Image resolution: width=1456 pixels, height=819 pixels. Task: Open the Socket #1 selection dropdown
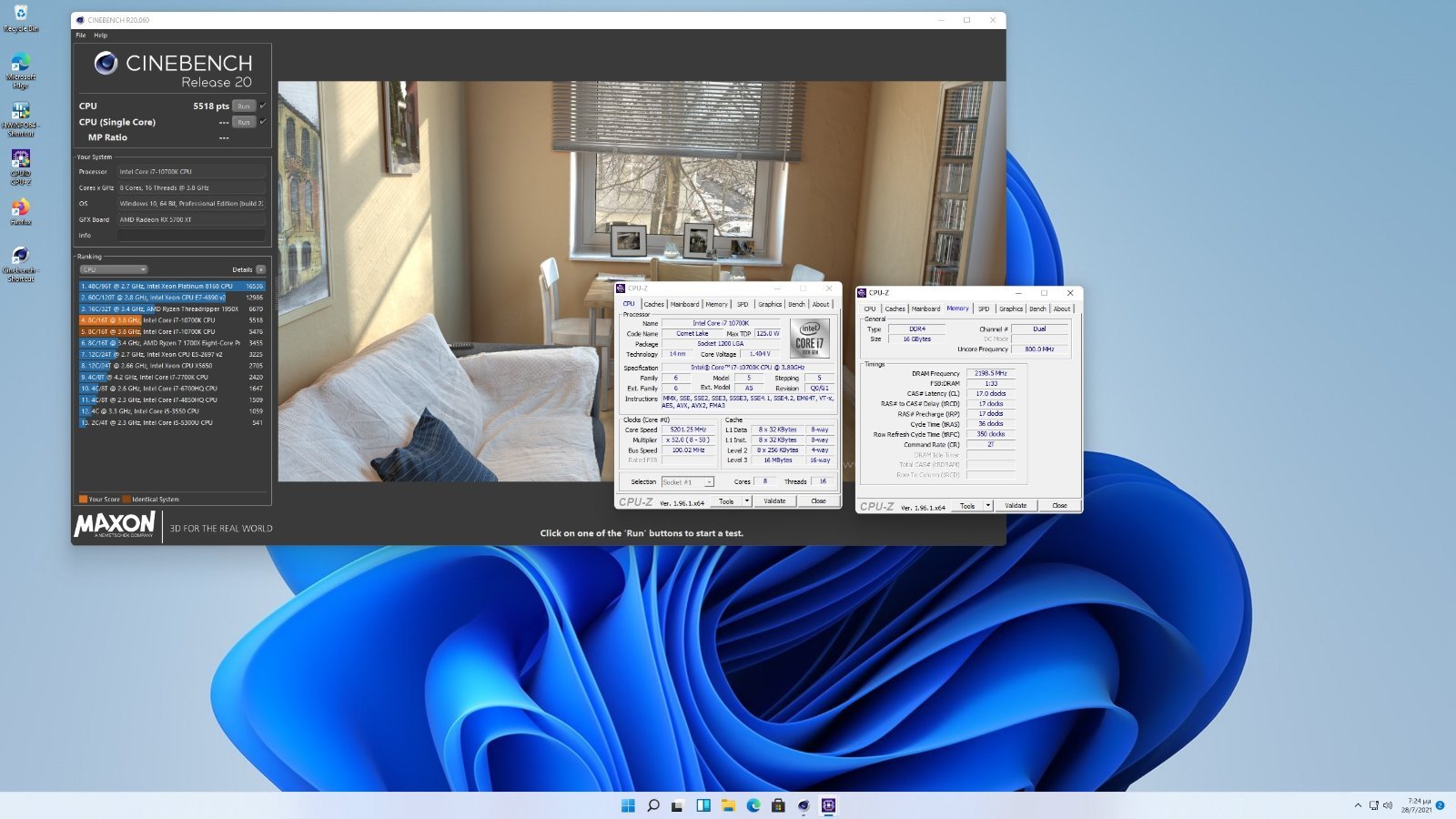pyautogui.click(x=688, y=482)
